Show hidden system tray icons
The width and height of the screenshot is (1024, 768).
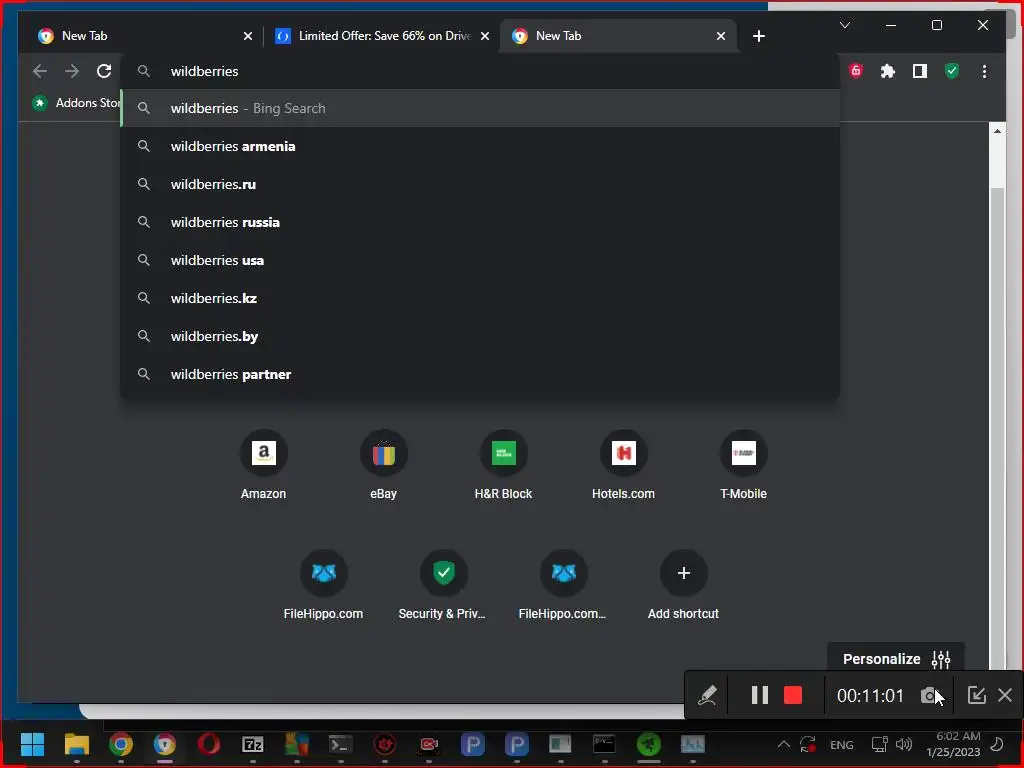pos(784,744)
